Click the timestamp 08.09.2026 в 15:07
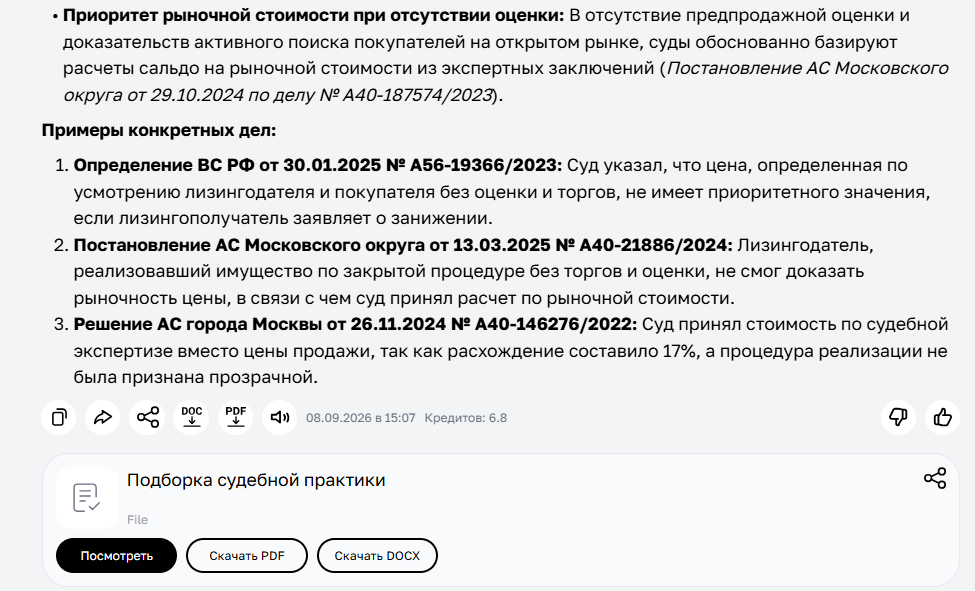The image size is (975, 591). click(361, 418)
